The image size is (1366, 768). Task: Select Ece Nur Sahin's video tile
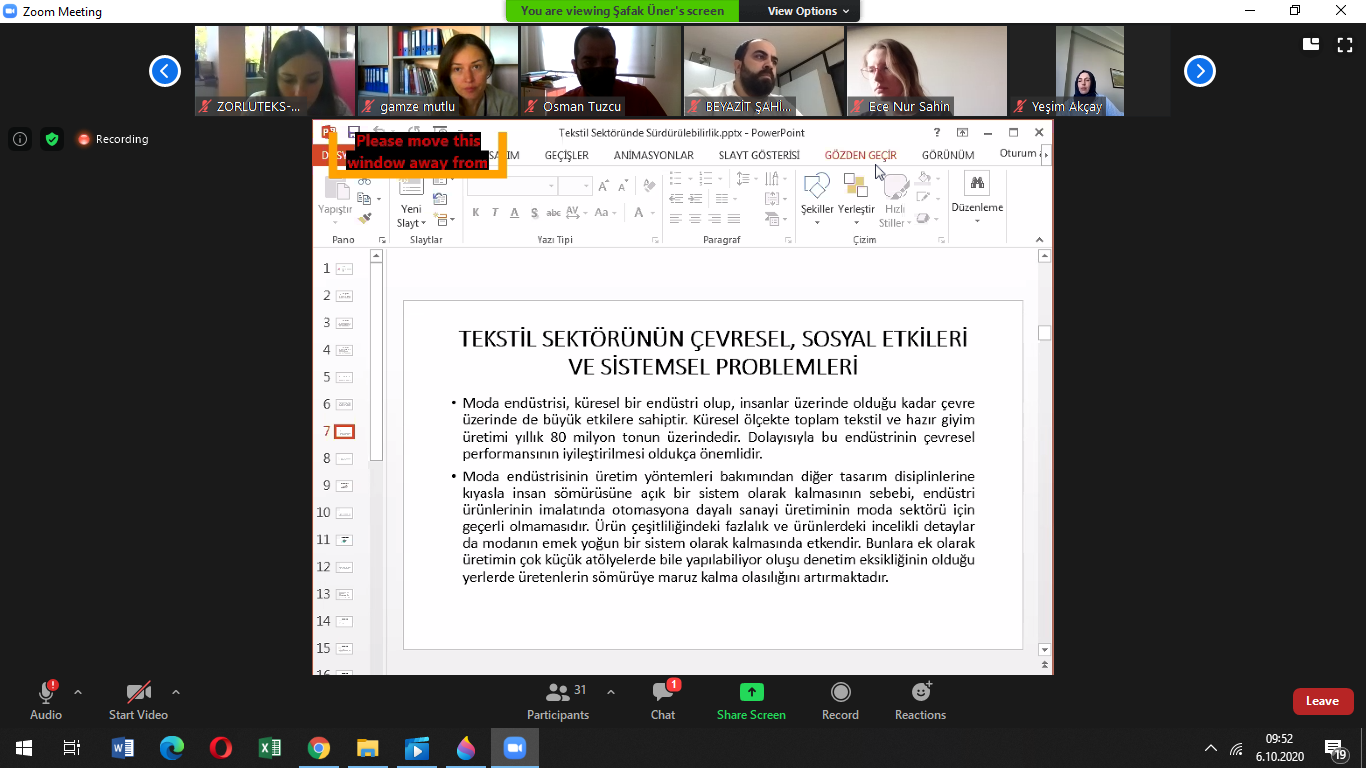click(x=927, y=71)
